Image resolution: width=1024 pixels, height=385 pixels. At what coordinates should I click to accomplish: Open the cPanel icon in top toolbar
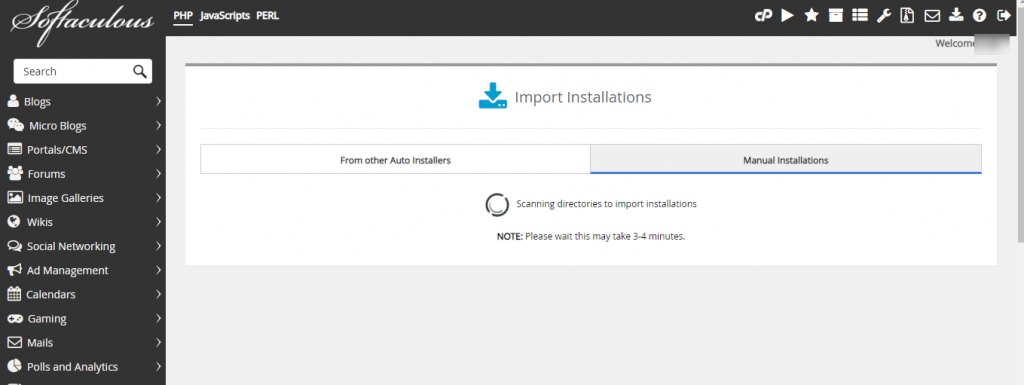click(763, 16)
